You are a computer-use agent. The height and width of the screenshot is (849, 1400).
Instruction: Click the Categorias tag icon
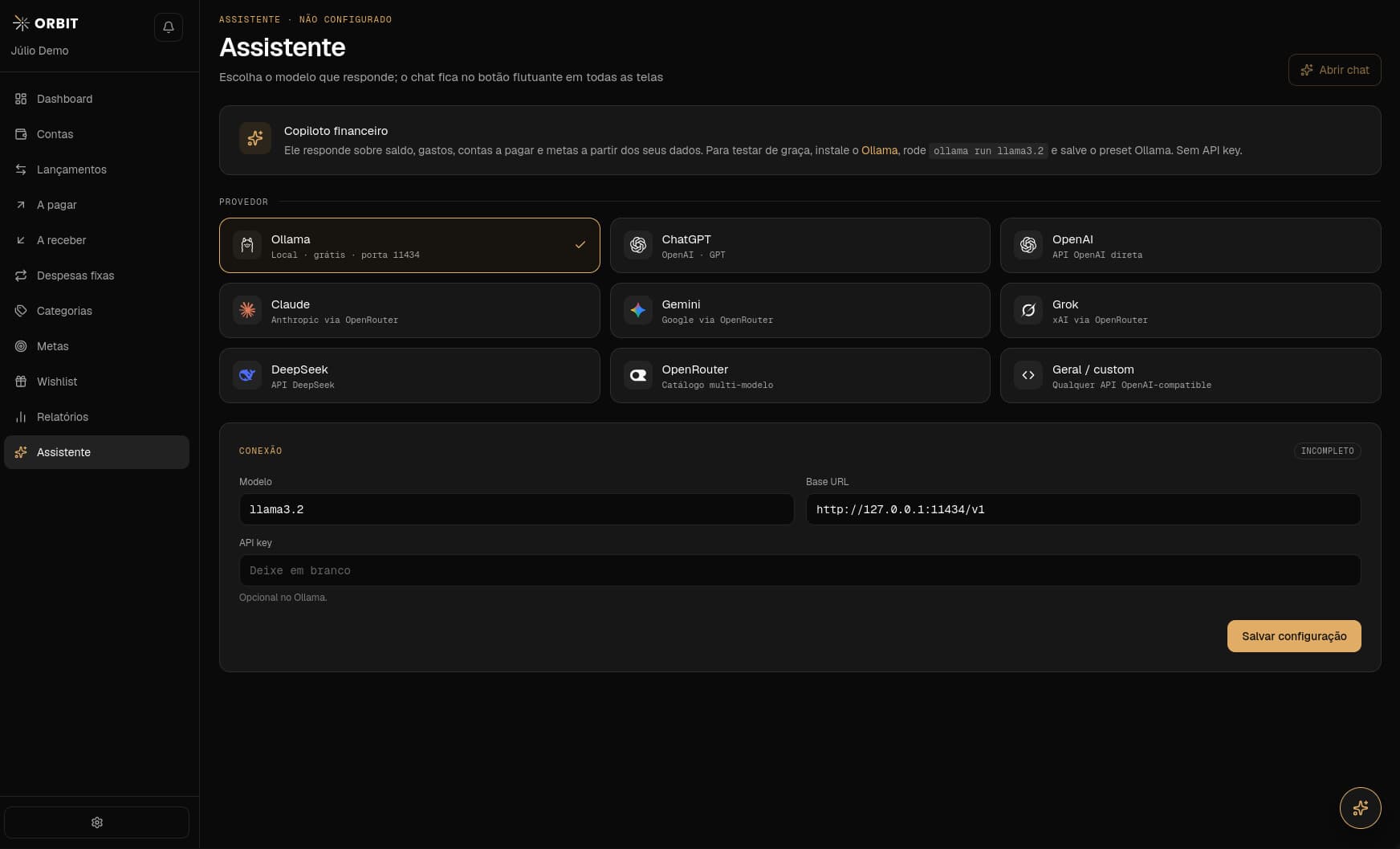tap(21, 311)
